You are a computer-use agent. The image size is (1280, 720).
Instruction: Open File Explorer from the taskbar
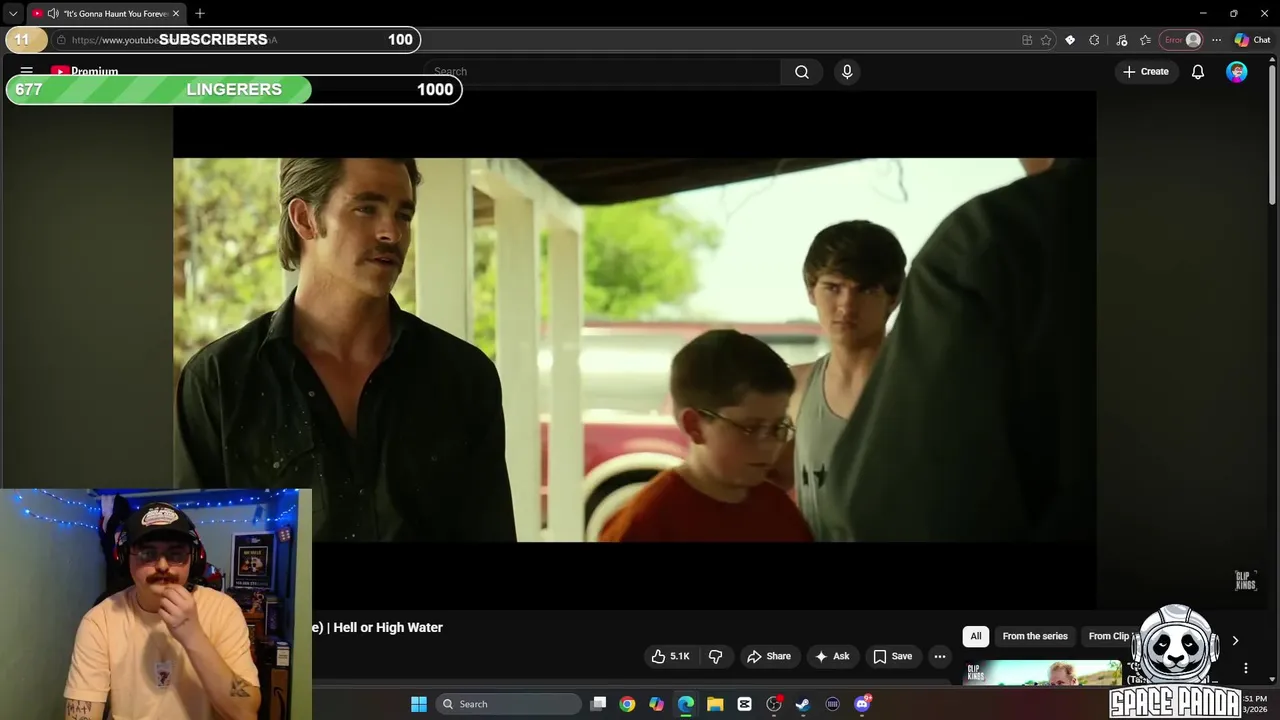pyautogui.click(x=715, y=704)
